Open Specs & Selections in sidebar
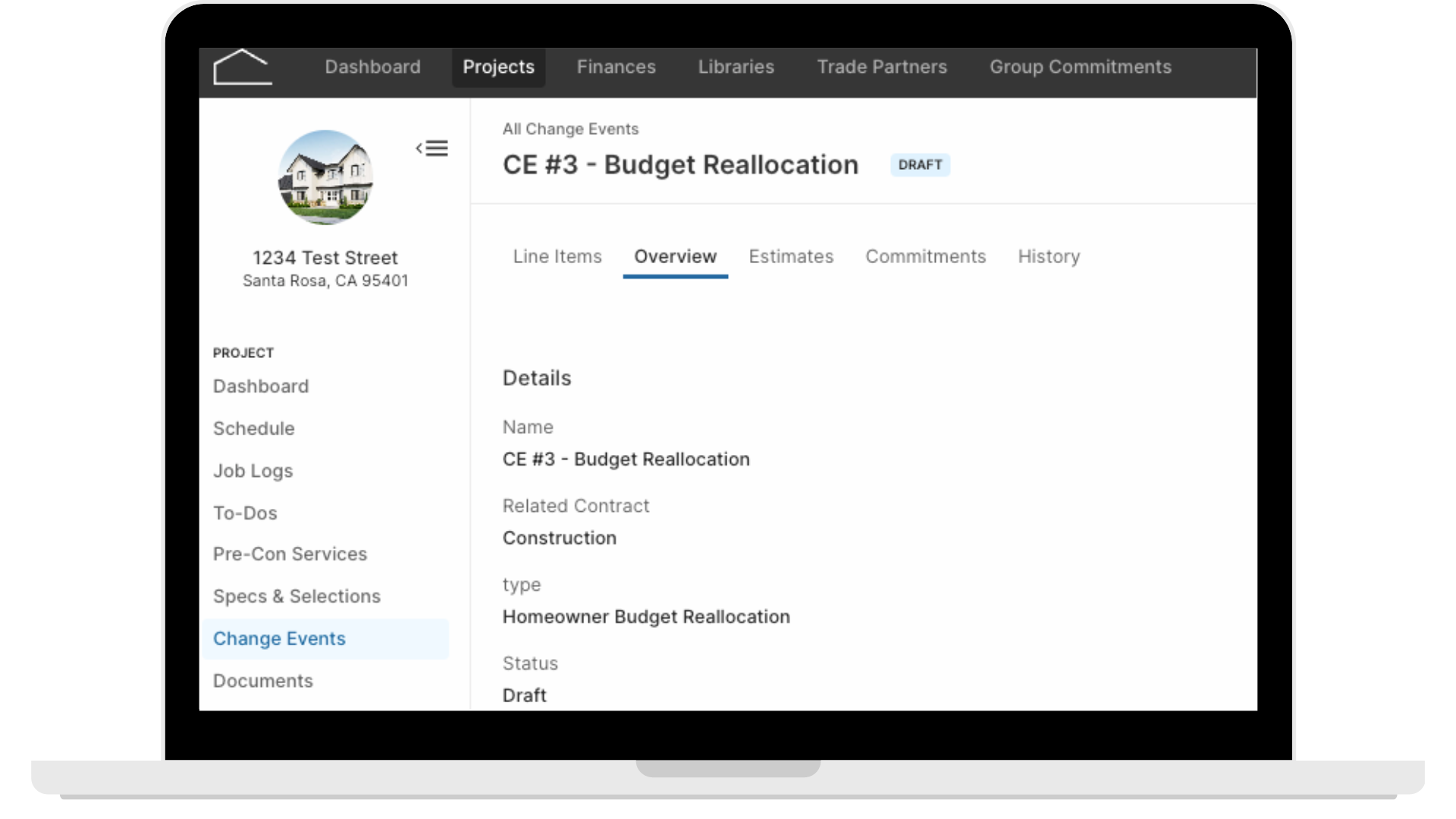1456x819 pixels. pyautogui.click(x=297, y=596)
